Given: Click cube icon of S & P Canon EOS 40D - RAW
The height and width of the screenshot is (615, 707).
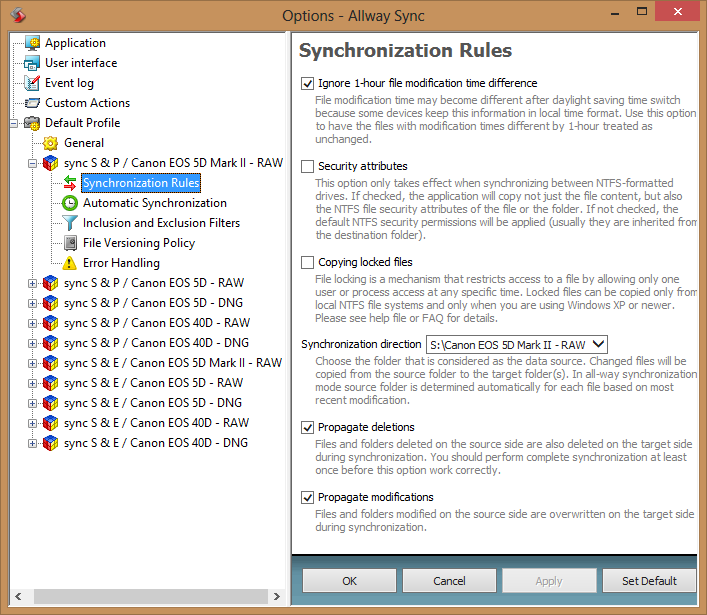Looking at the screenshot, I should click(x=50, y=323).
